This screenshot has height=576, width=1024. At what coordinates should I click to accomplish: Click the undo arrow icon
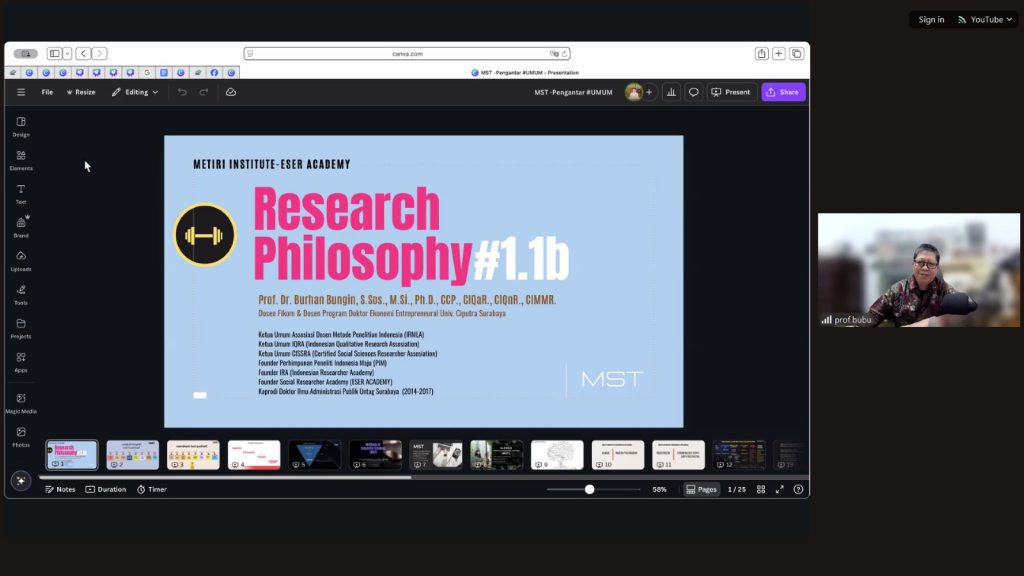tap(182, 92)
